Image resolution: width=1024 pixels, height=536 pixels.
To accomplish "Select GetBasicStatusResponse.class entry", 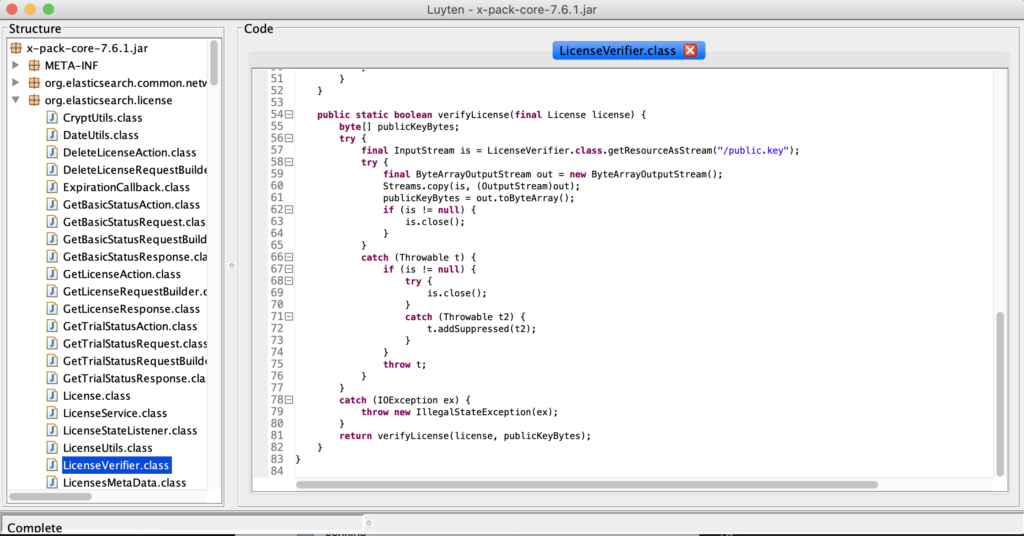I will point(135,257).
